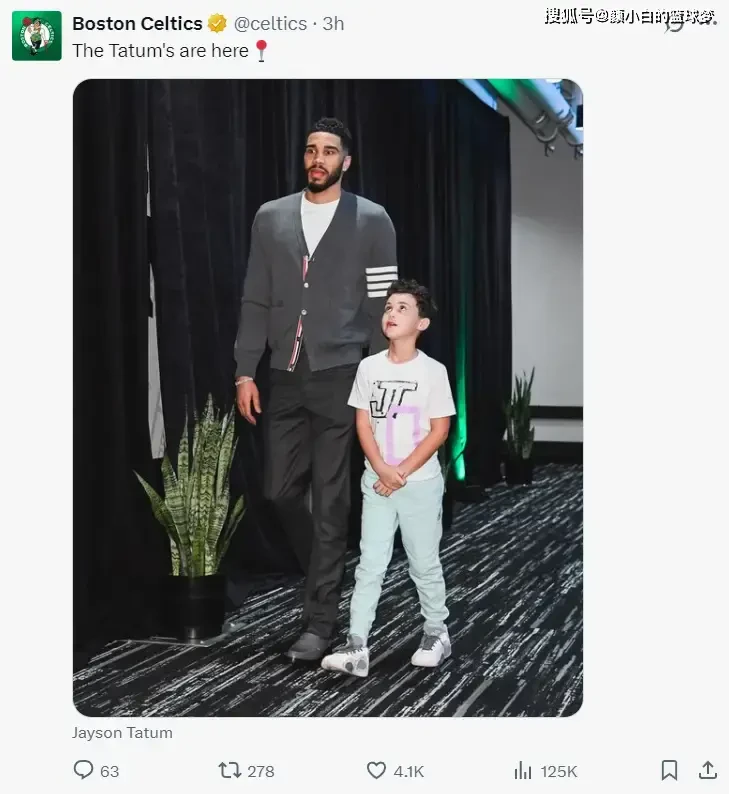Image resolution: width=729 pixels, height=794 pixels.
Task: Click the repost arrows icon
Action: click(x=229, y=771)
